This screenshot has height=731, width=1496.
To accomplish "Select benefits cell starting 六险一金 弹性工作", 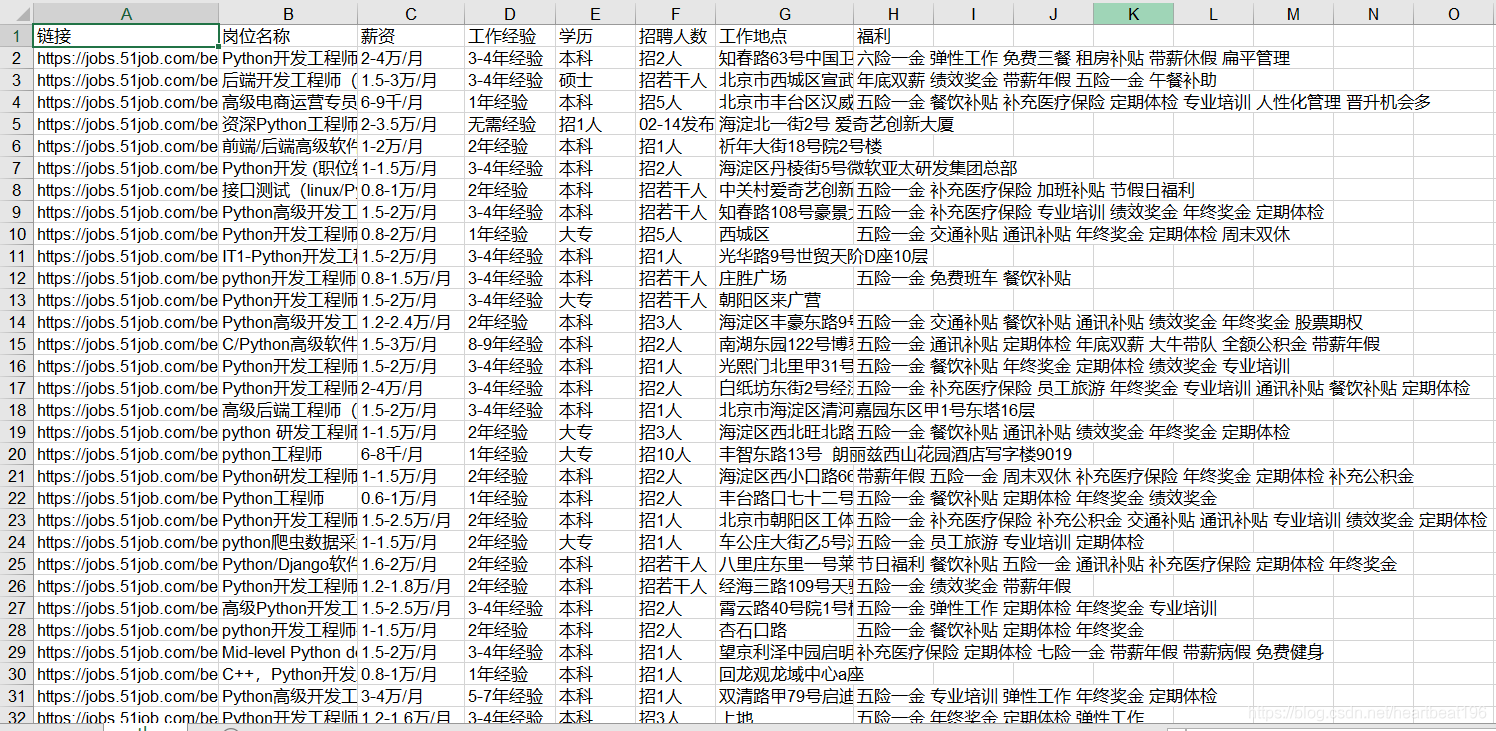I will [1073, 58].
